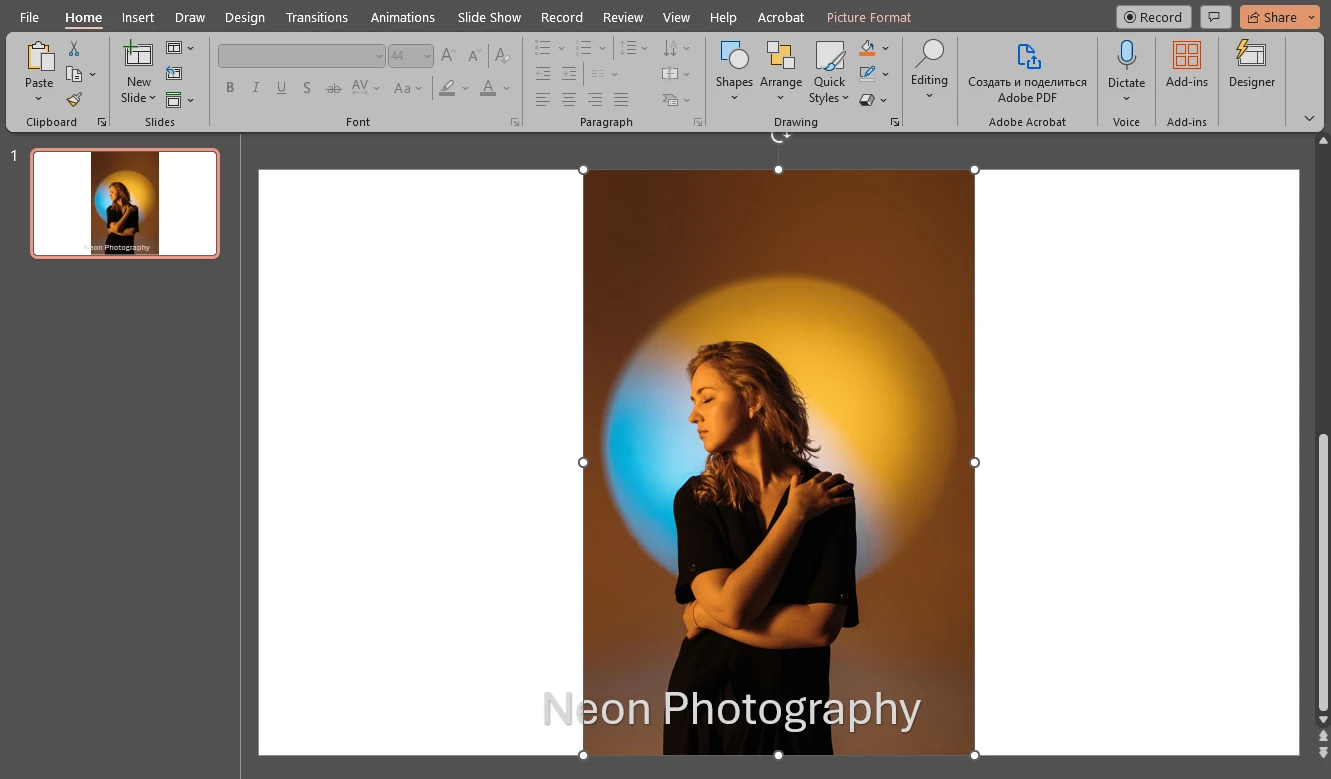The height and width of the screenshot is (779, 1331).
Task: Start recording with the Record button
Action: (x=1152, y=16)
